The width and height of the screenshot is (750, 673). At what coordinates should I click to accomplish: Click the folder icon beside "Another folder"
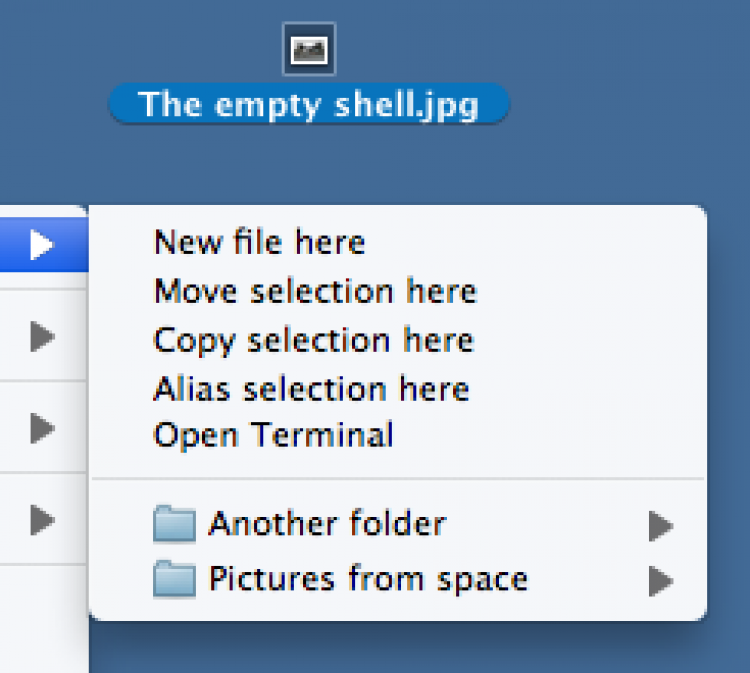(x=174, y=524)
